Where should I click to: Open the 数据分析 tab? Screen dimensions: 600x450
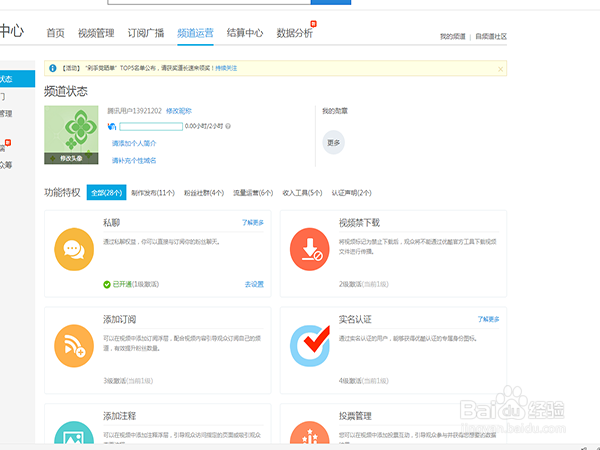[295, 33]
